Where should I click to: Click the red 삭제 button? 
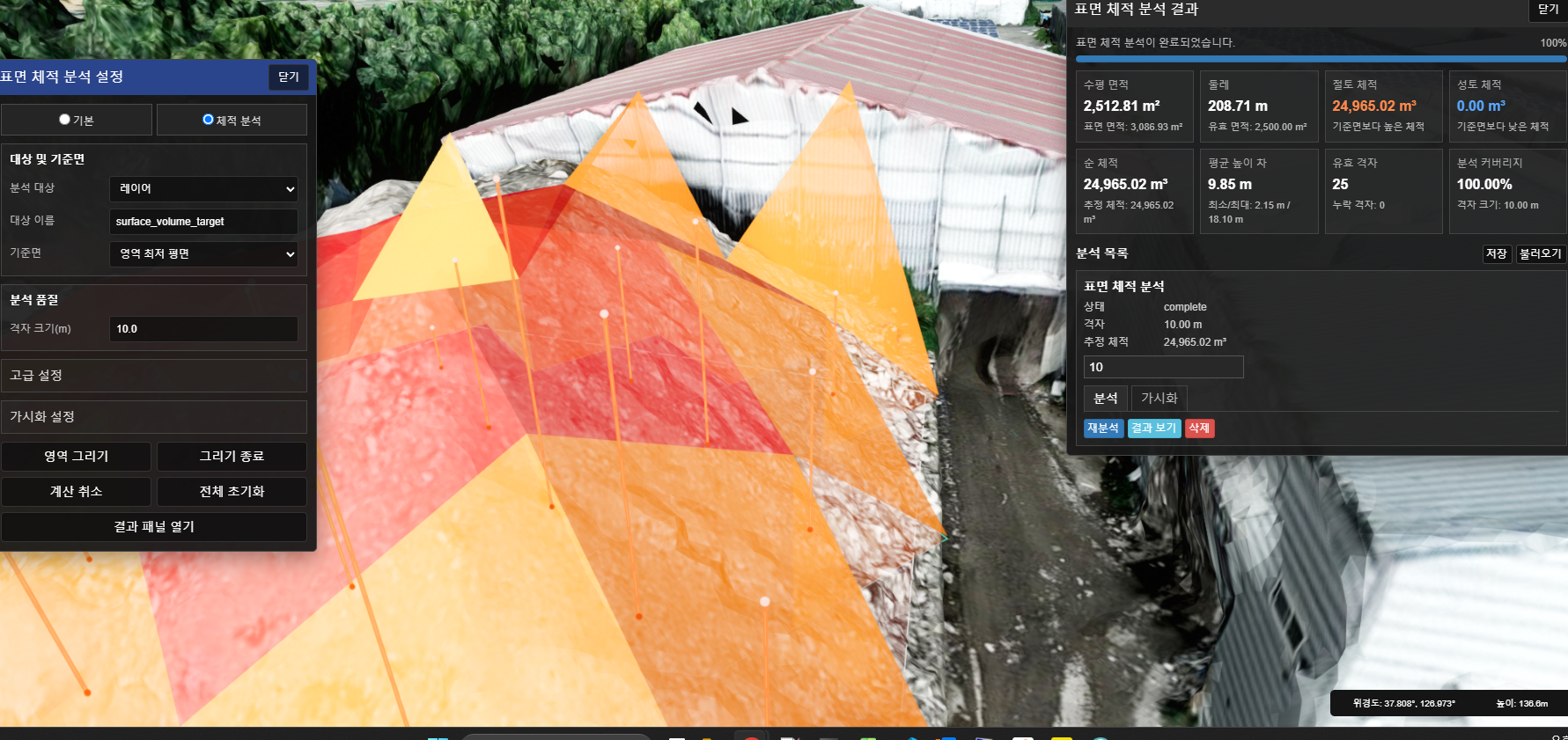coord(1199,428)
